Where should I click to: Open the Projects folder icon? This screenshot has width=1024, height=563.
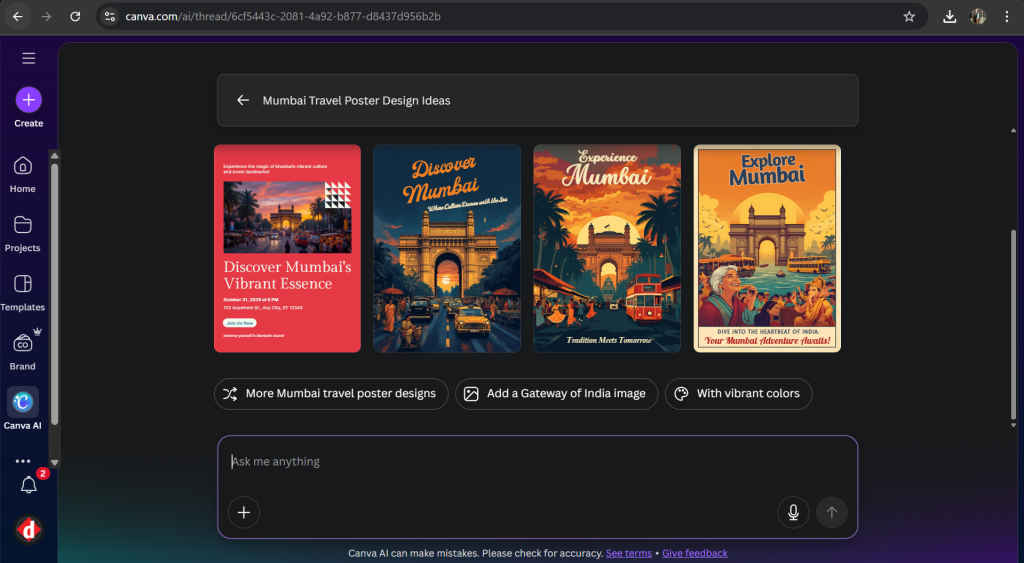(x=23, y=225)
